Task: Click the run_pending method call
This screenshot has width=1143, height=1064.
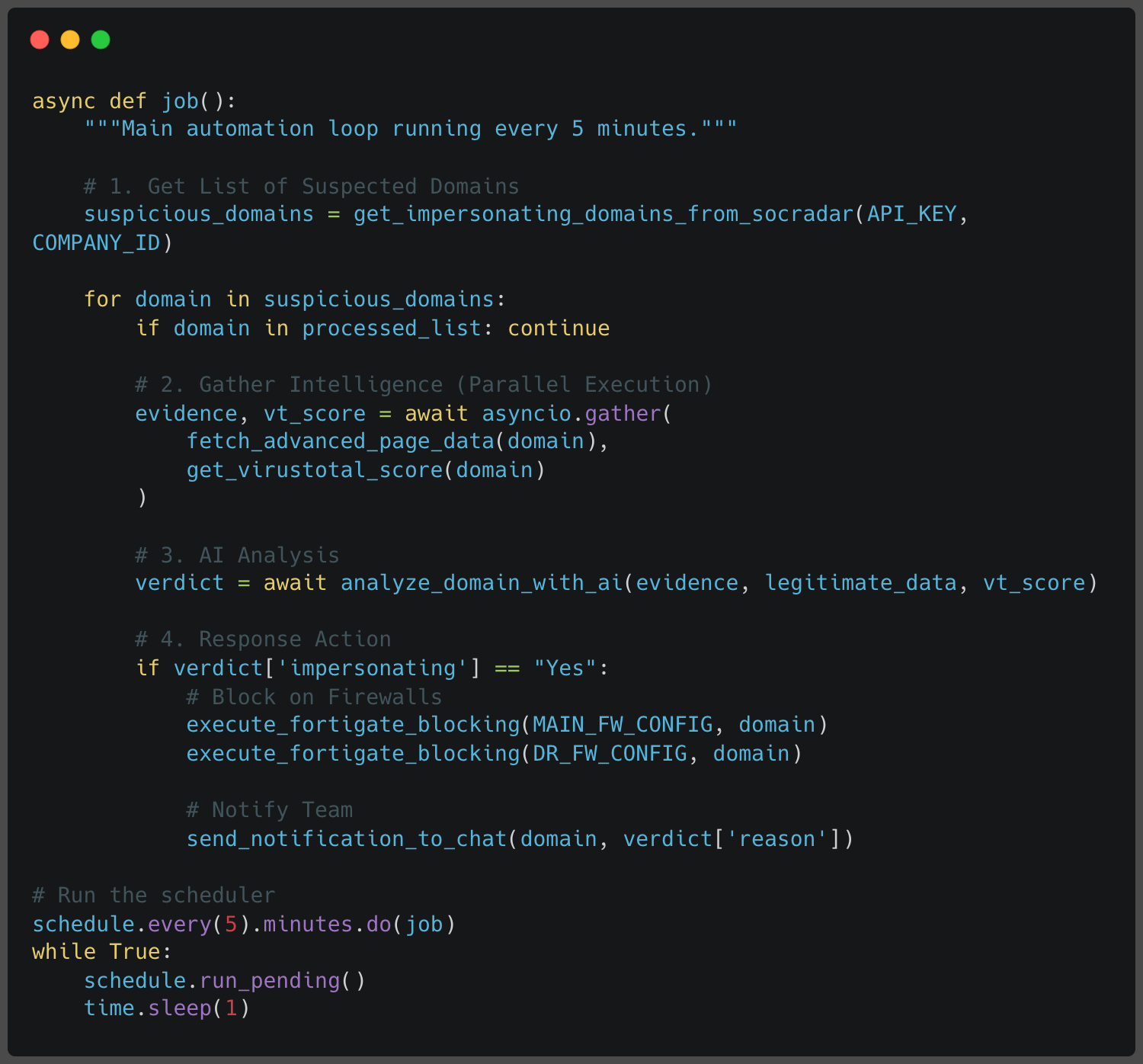Action: point(270,981)
